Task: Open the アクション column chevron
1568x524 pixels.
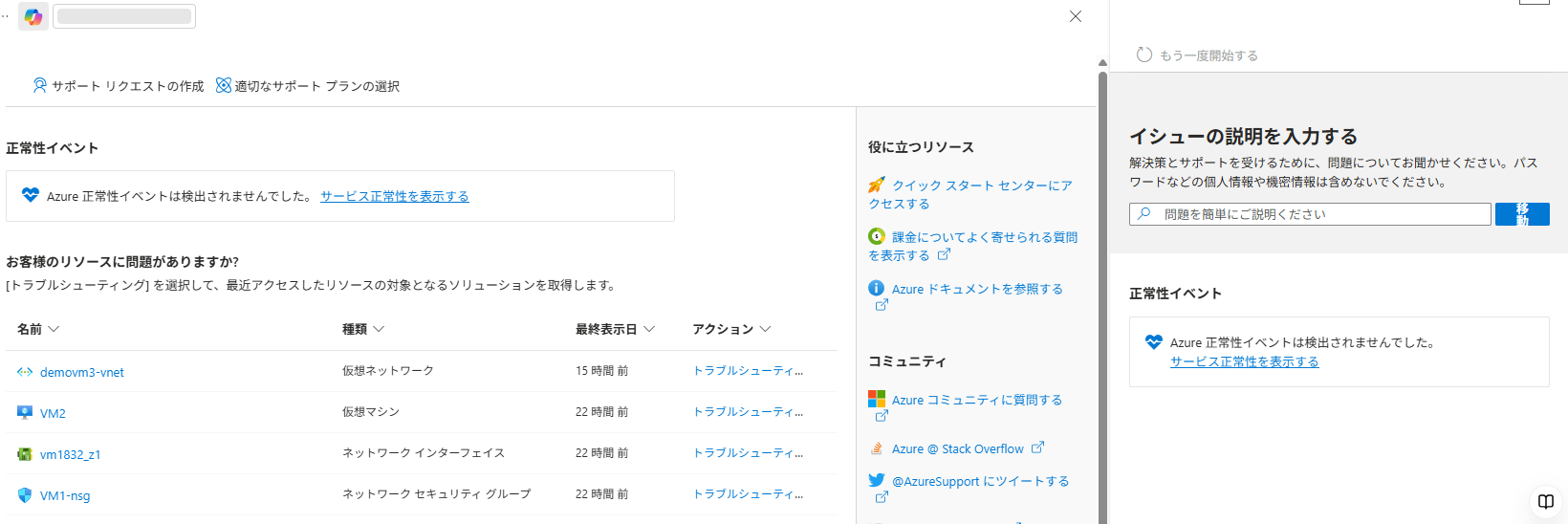Action: 765,329
